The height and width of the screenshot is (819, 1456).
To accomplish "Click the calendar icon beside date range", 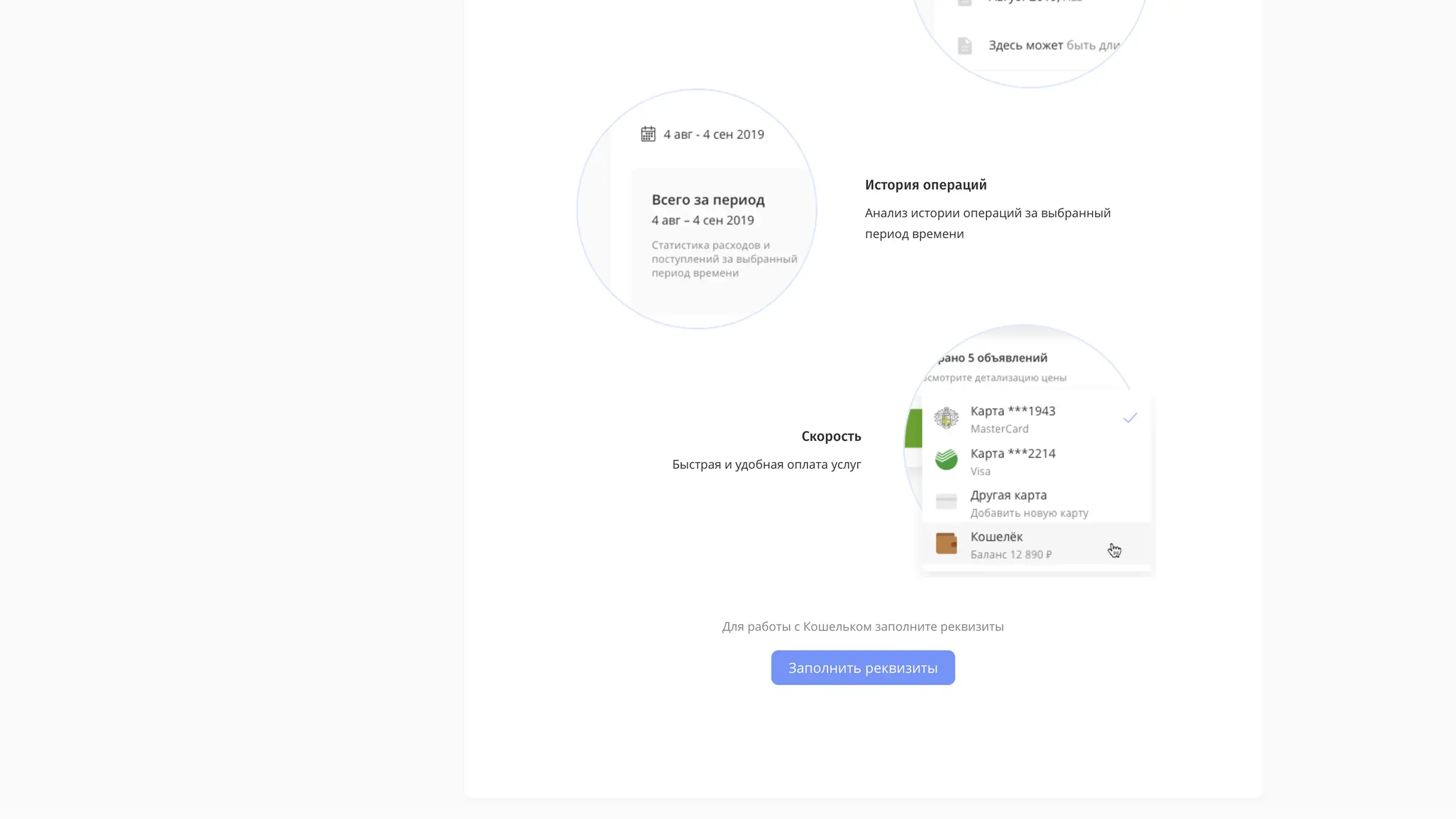I will (x=648, y=134).
